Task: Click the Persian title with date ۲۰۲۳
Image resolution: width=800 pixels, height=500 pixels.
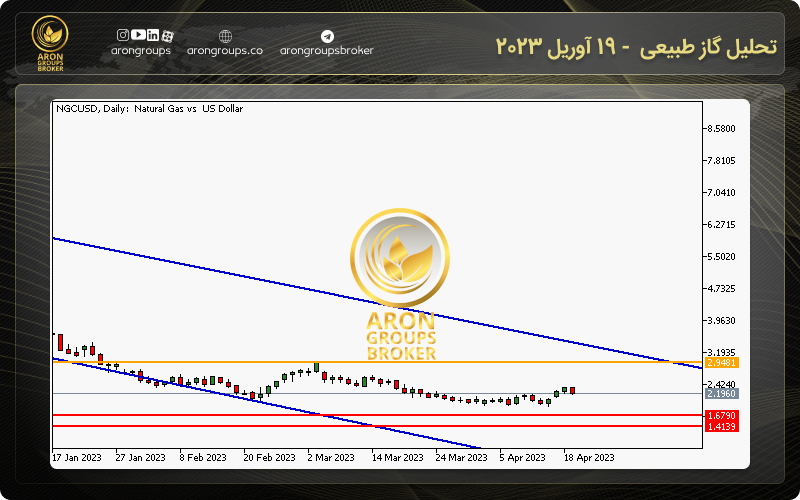Action: pos(636,46)
